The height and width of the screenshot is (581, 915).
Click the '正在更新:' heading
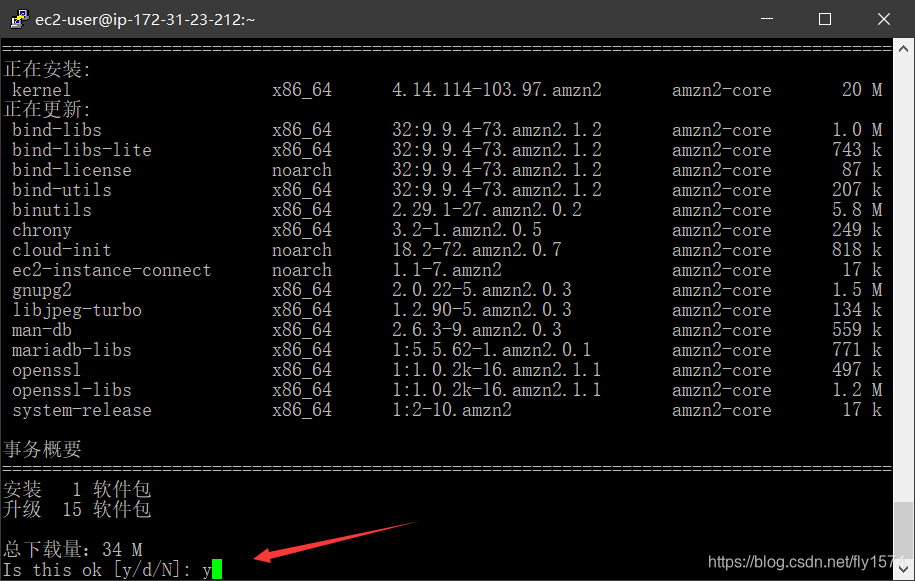[x=47, y=110]
